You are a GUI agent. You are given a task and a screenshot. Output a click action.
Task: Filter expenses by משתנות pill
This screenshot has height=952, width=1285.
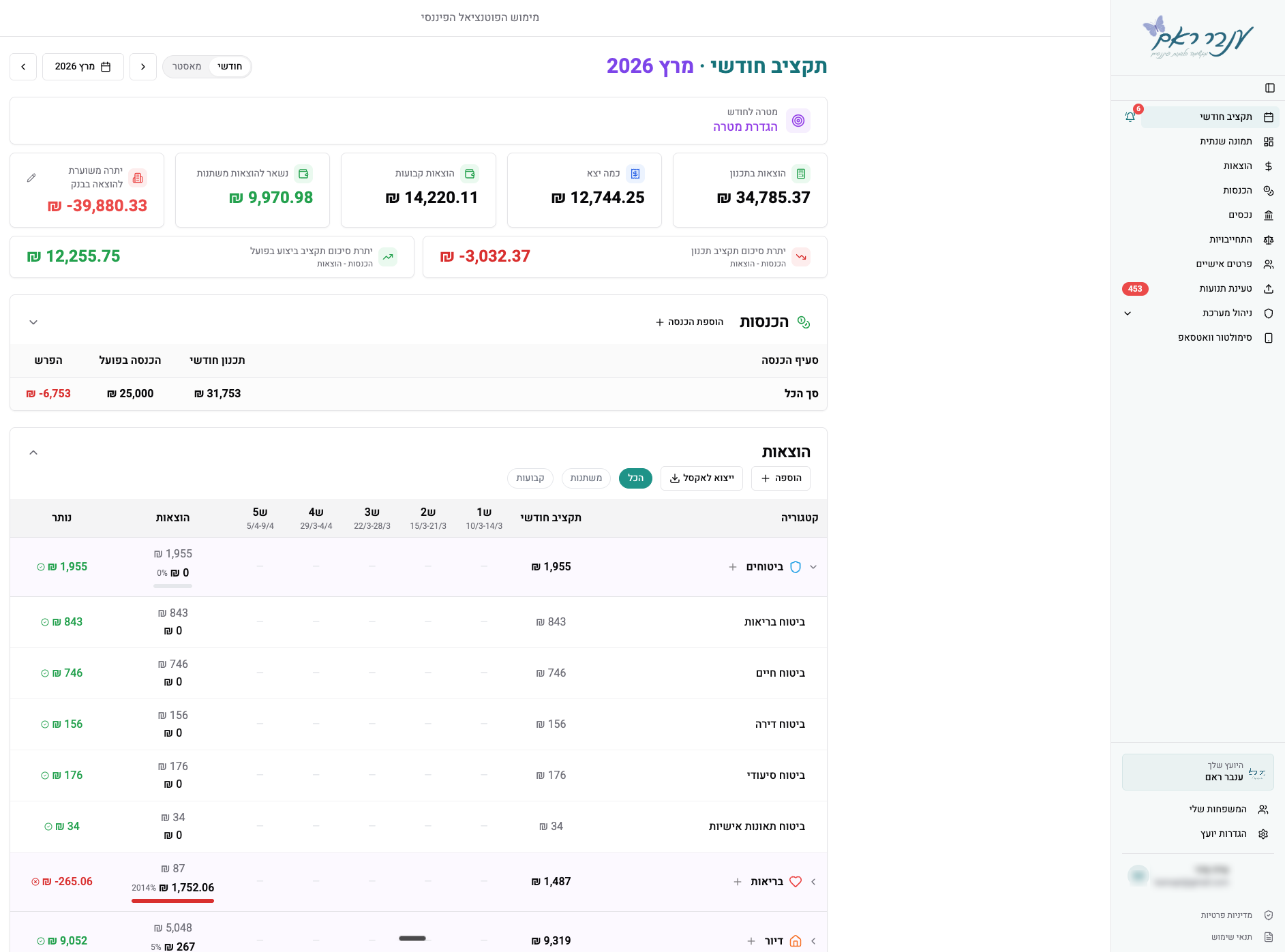coord(586,478)
